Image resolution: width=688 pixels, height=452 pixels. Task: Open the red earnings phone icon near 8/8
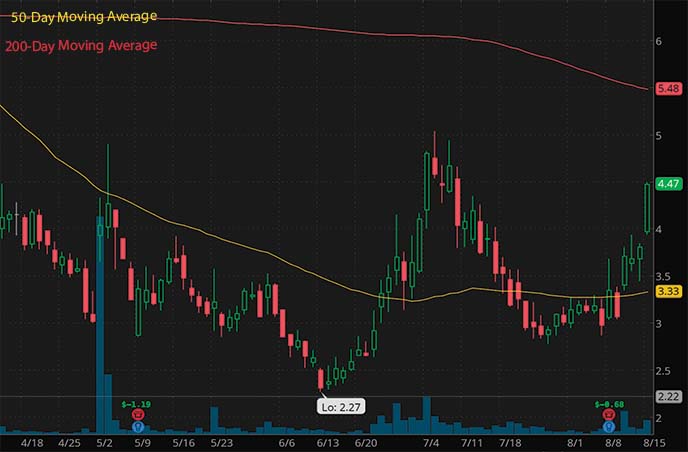[609, 414]
